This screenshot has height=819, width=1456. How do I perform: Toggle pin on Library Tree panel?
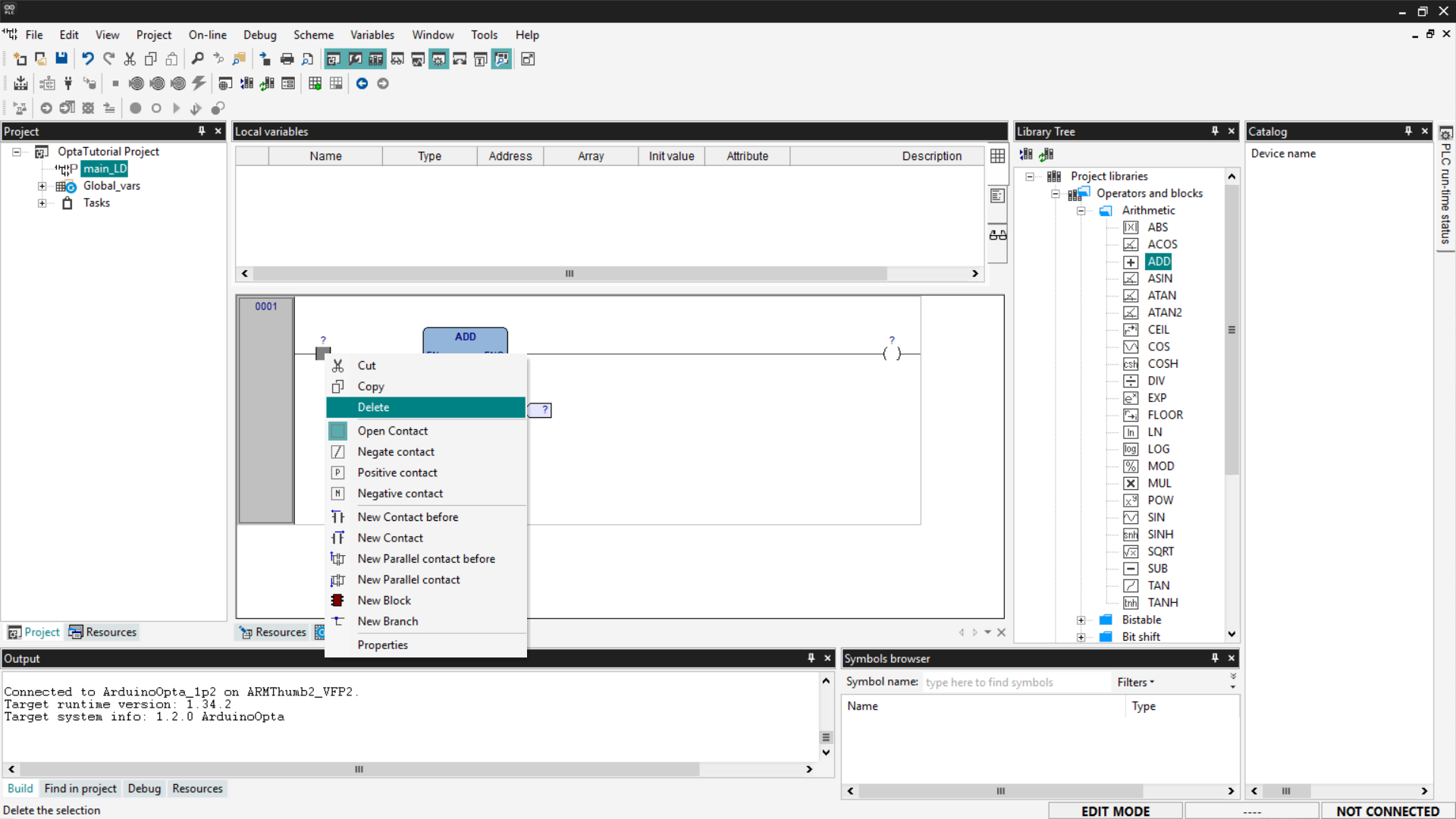(1215, 131)
